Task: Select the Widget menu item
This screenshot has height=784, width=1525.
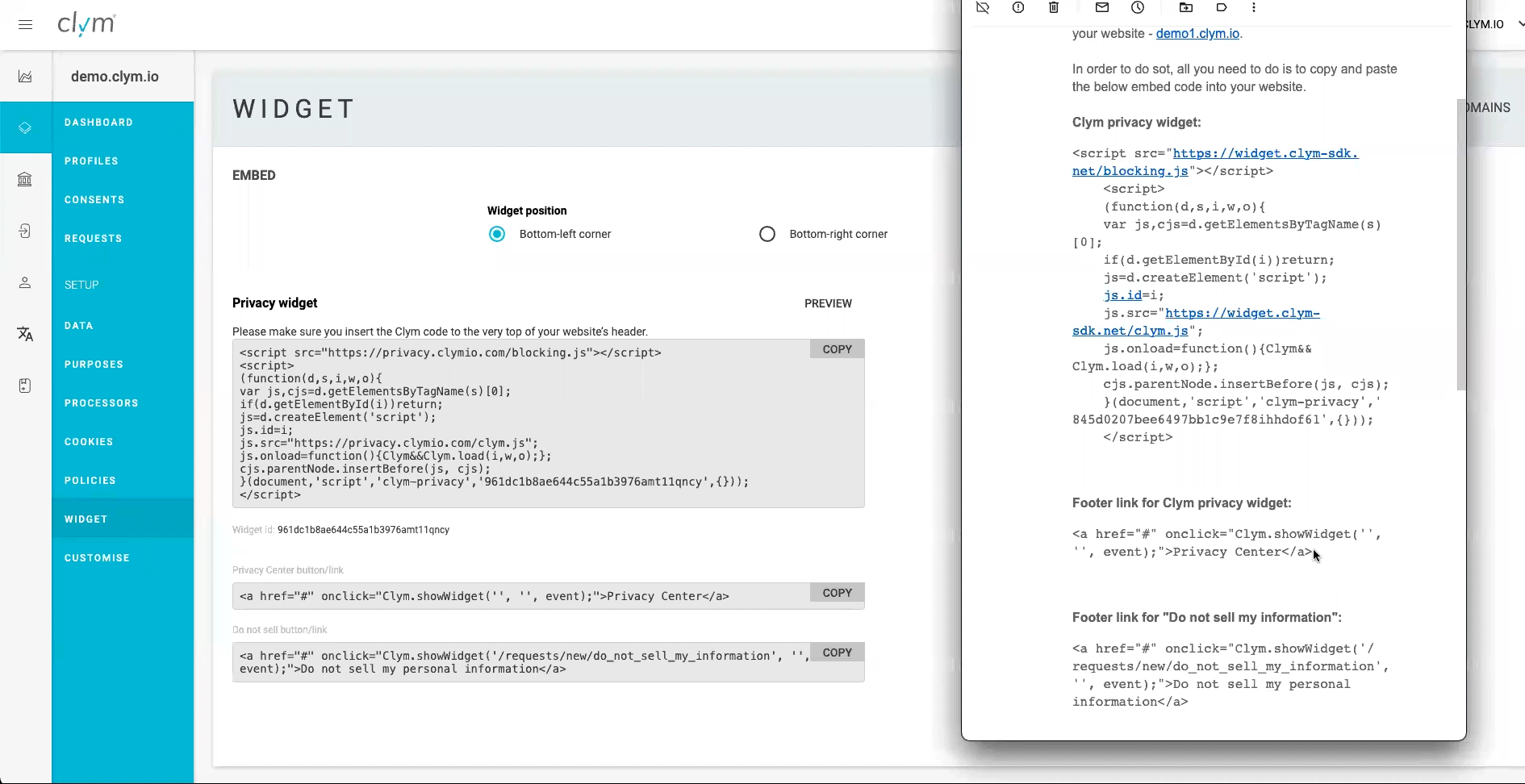Action: click(x=123, y=519)
